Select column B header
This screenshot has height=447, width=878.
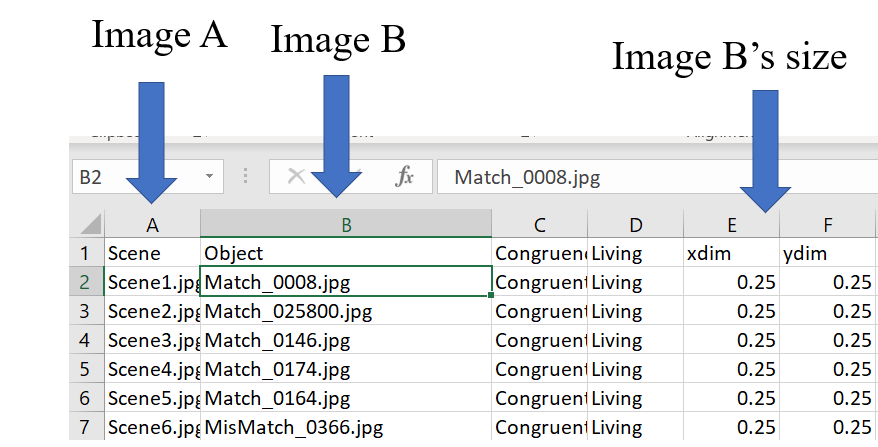tap(345, 225)
